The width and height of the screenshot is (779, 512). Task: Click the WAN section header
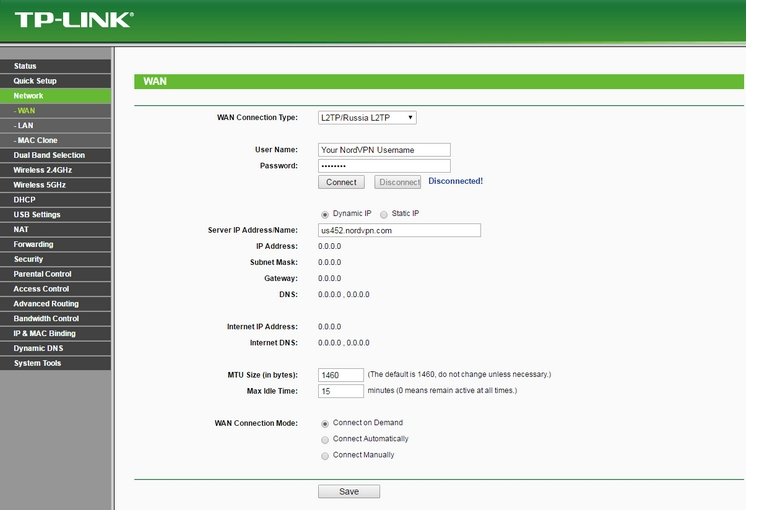pos(439,81)
